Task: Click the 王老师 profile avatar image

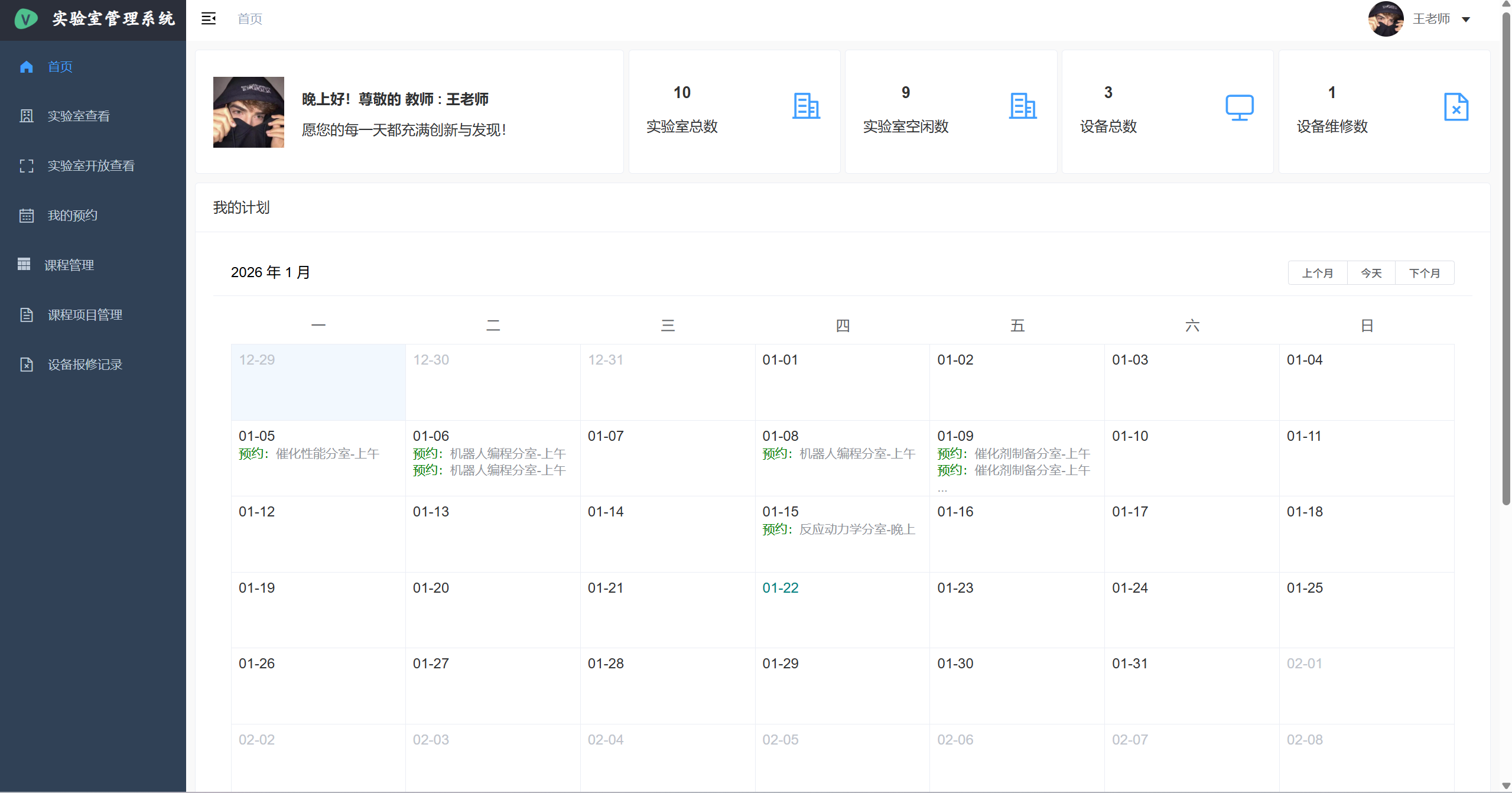Action: (1386, 18)
